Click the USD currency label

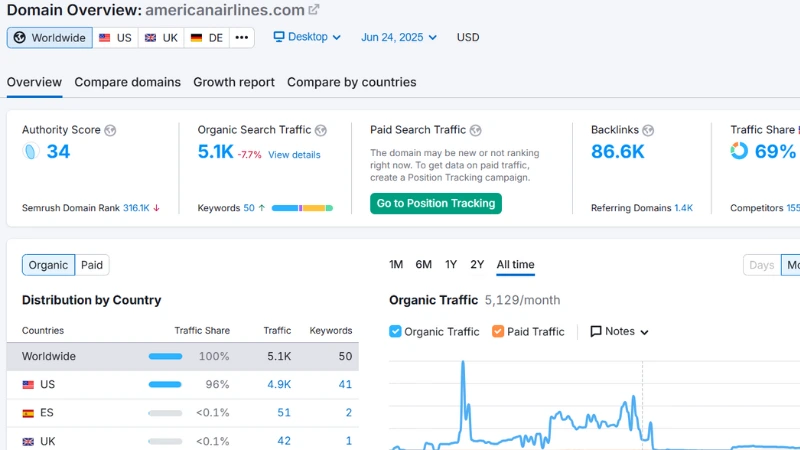[x=468, y=37]
